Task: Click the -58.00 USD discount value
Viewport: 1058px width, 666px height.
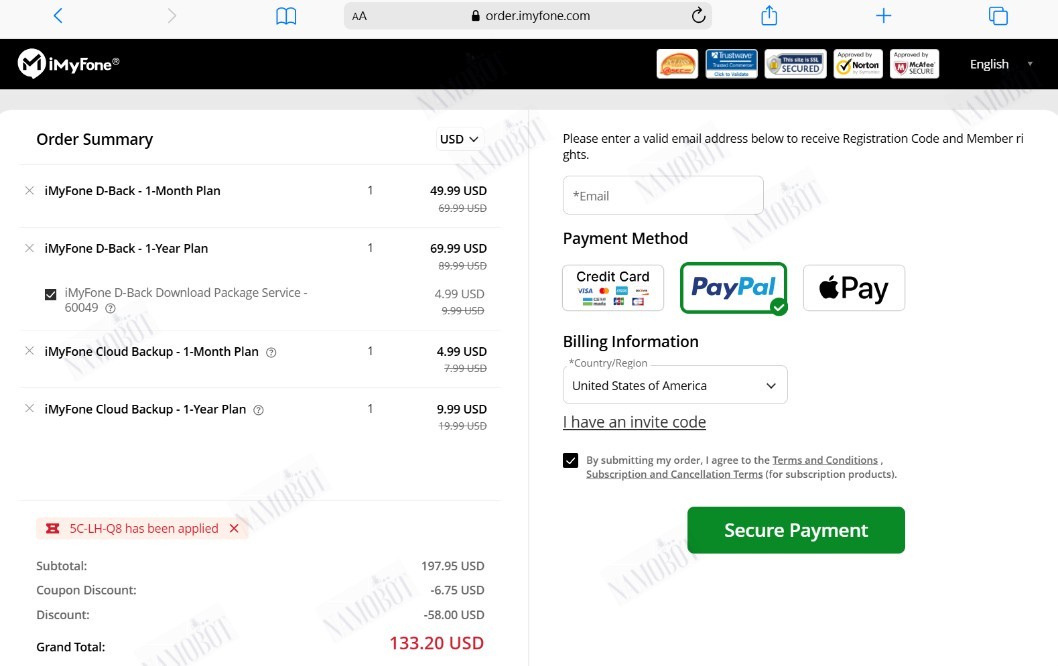Action: click(x=454, y=615)
